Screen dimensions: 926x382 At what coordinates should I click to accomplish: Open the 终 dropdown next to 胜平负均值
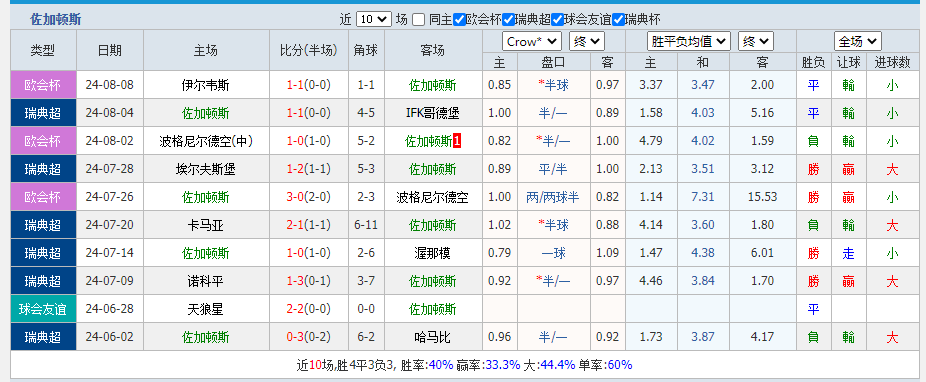pyautogui.click(x=756, y=41)
